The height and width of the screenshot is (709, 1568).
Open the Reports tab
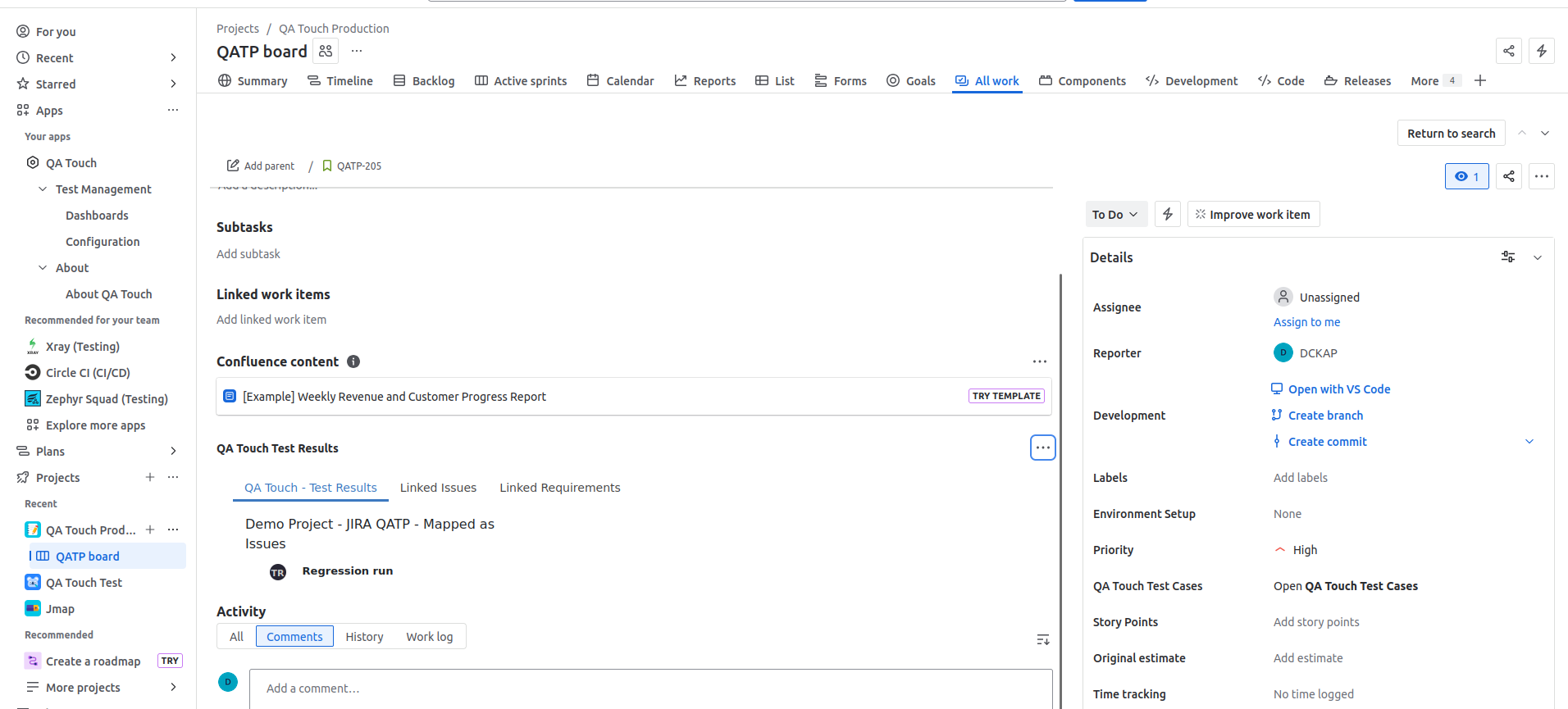tap(705, 80)
